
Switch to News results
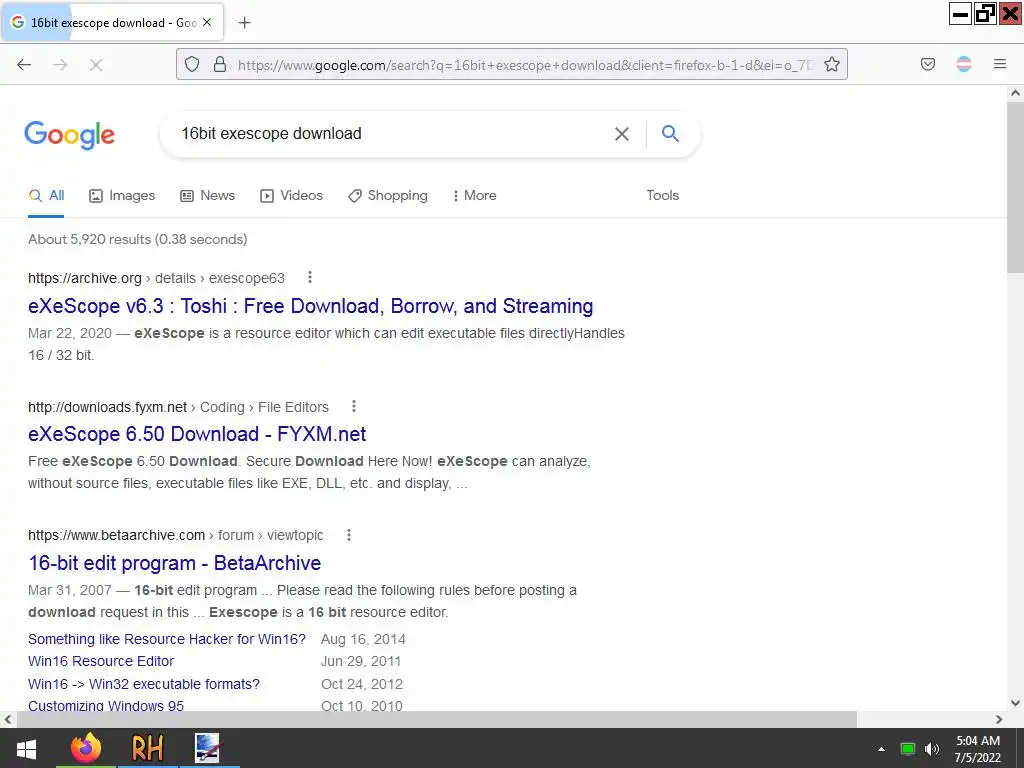click(208, 195)
